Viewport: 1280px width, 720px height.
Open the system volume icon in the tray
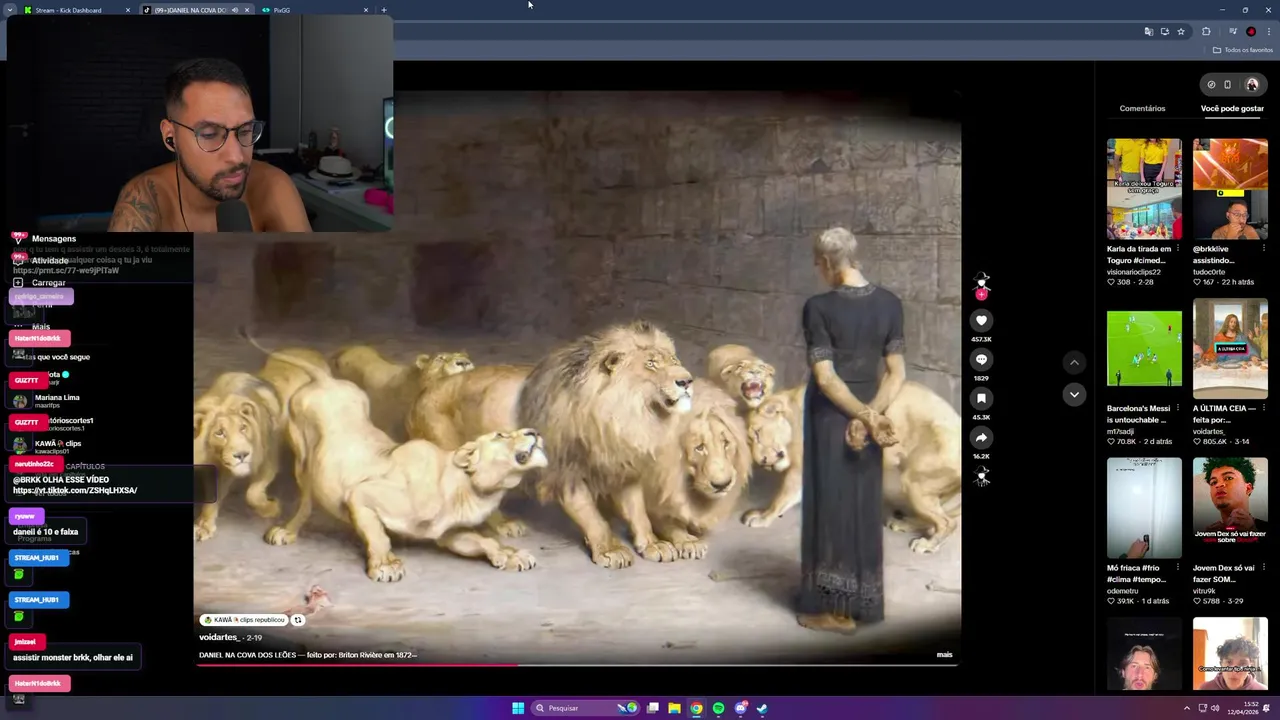pyautogui.click(x=1215, y=708)
